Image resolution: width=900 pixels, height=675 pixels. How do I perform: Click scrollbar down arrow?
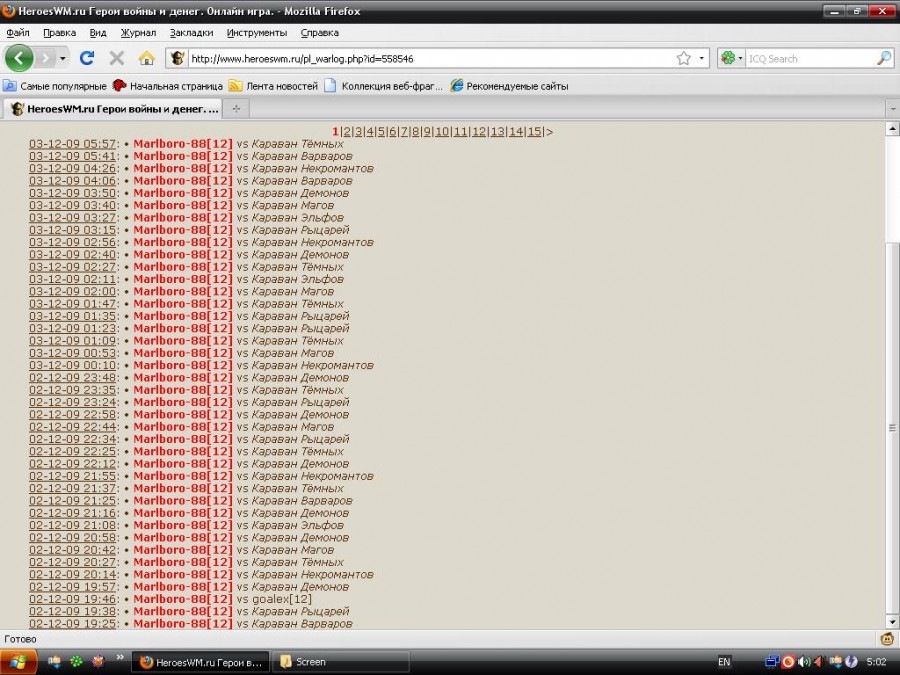click(893, 622)
